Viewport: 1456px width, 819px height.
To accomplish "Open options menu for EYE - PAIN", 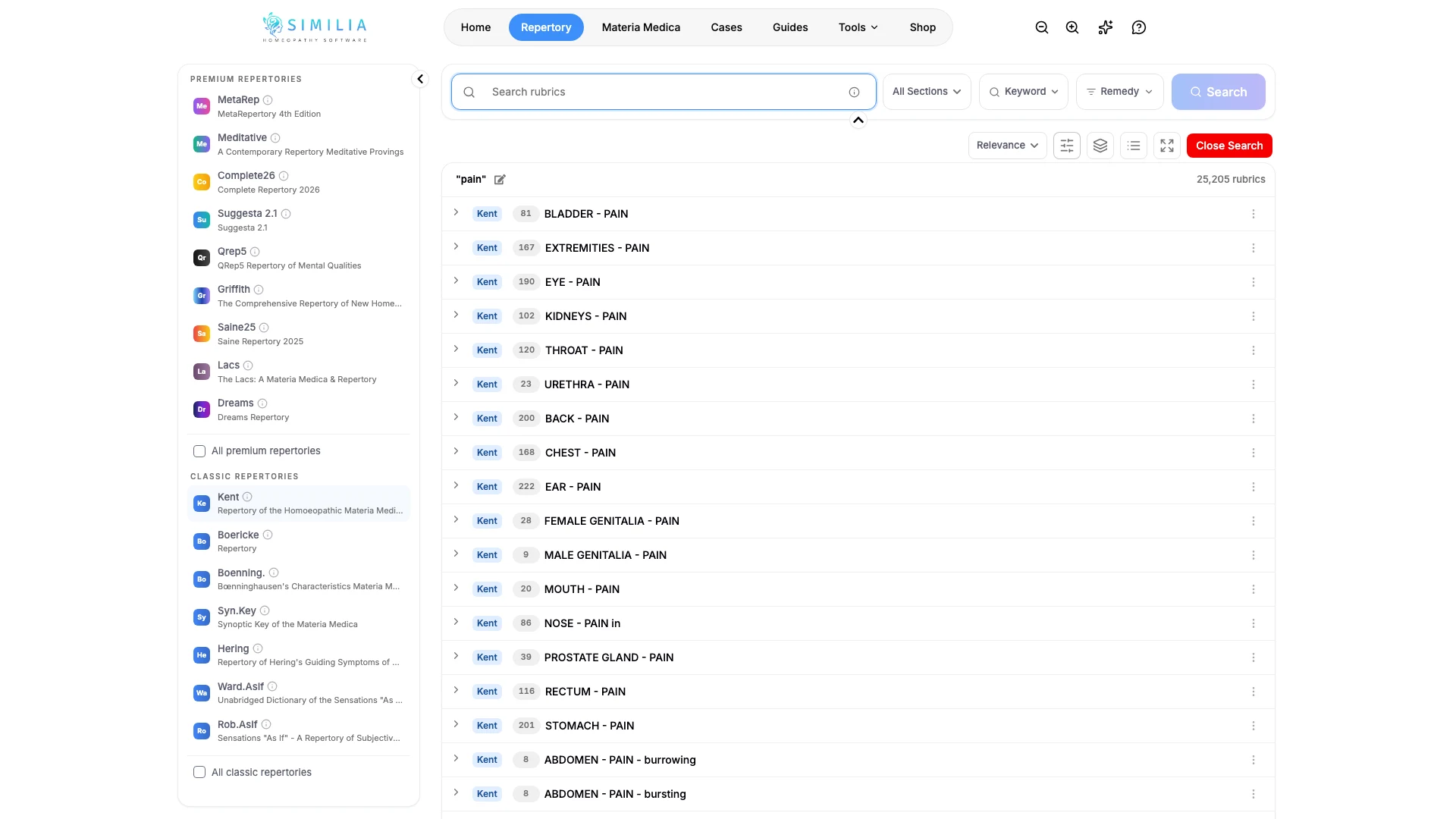I will (1254, 282).
